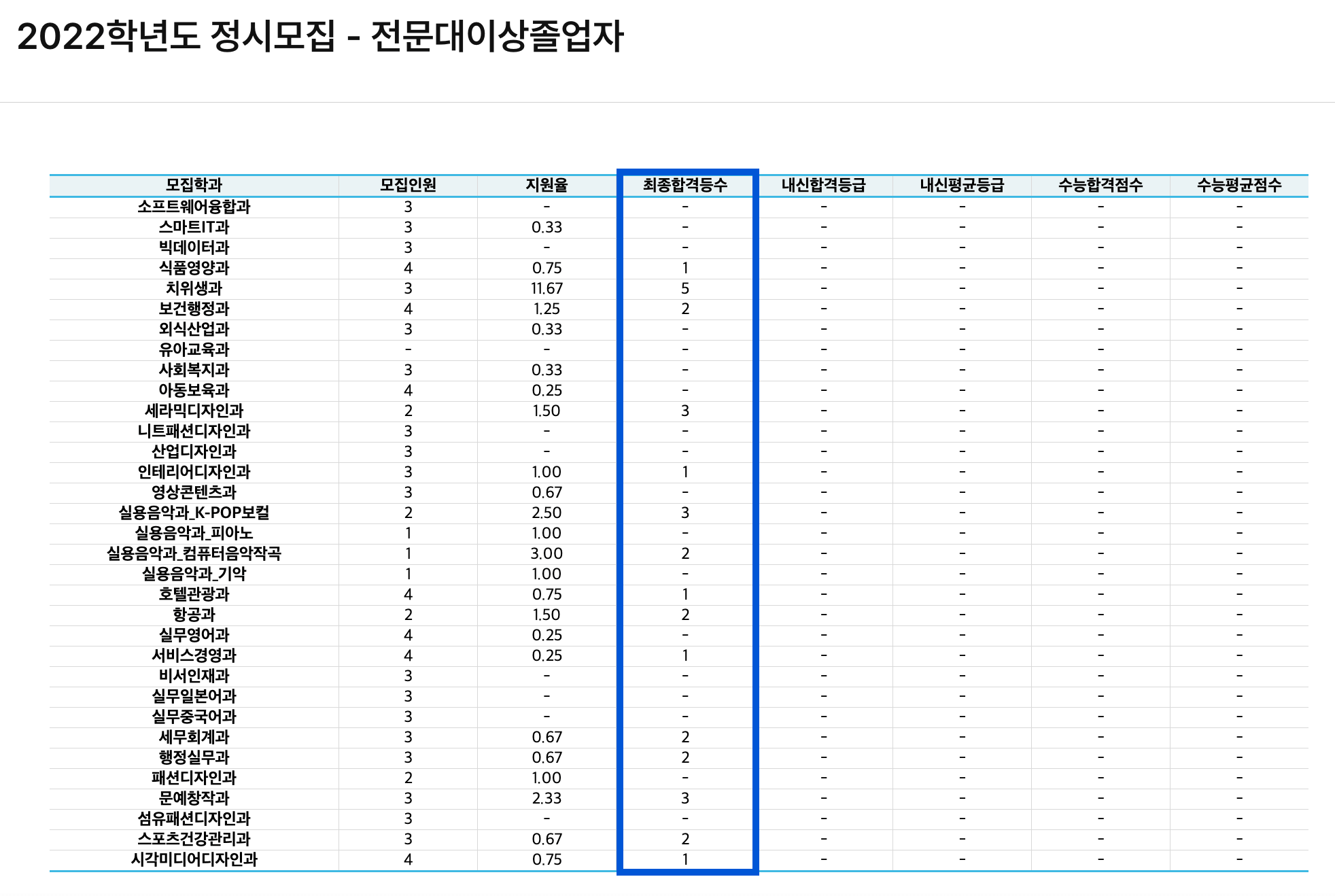This screenshot has height=896, width=1335.
Task: Select the 니트패션디자인과 department cell
Action: 194,431
